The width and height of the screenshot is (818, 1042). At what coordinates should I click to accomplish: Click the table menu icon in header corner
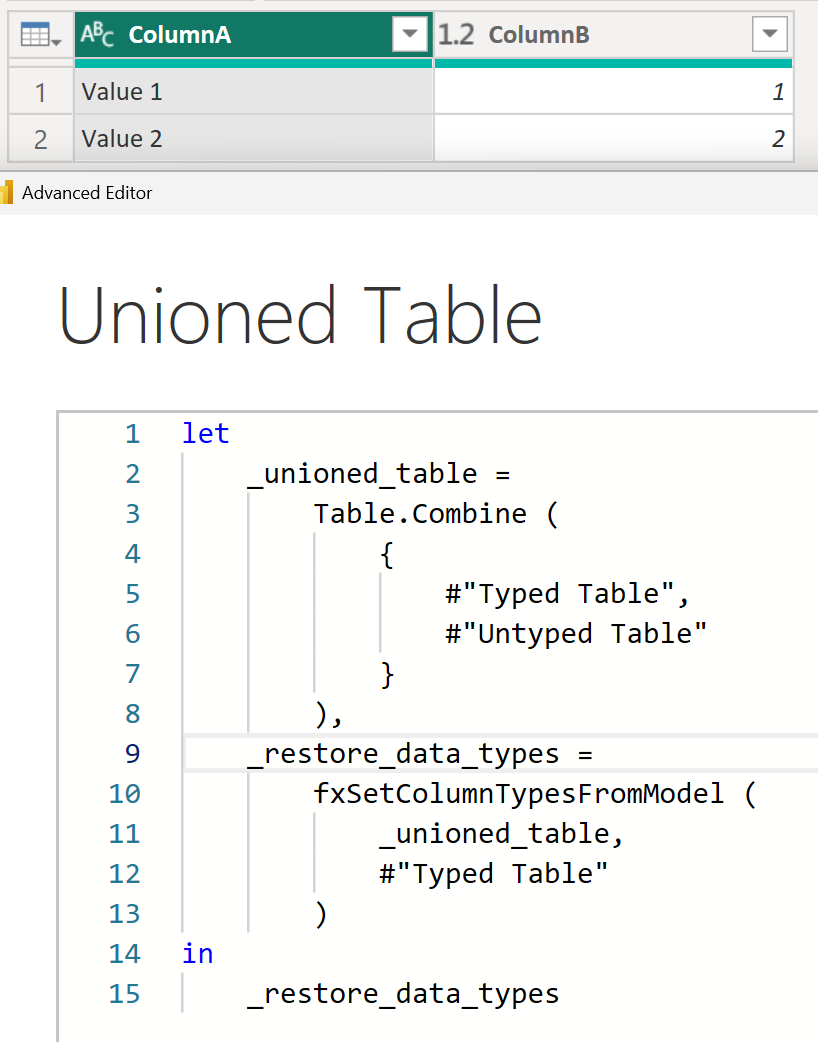pyautogui.click(x=40, y=36)
